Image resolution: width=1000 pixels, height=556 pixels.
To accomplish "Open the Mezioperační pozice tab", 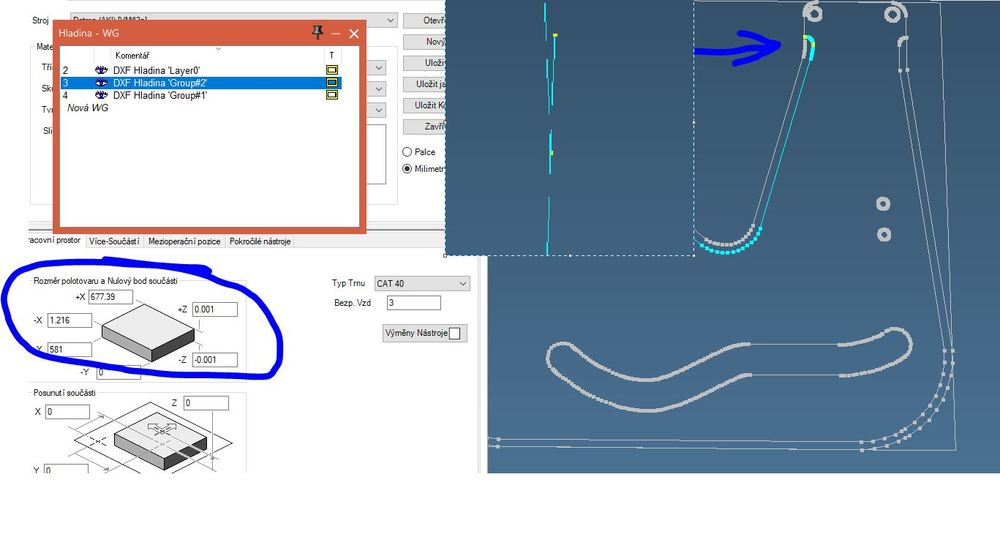I will [185, 241].
